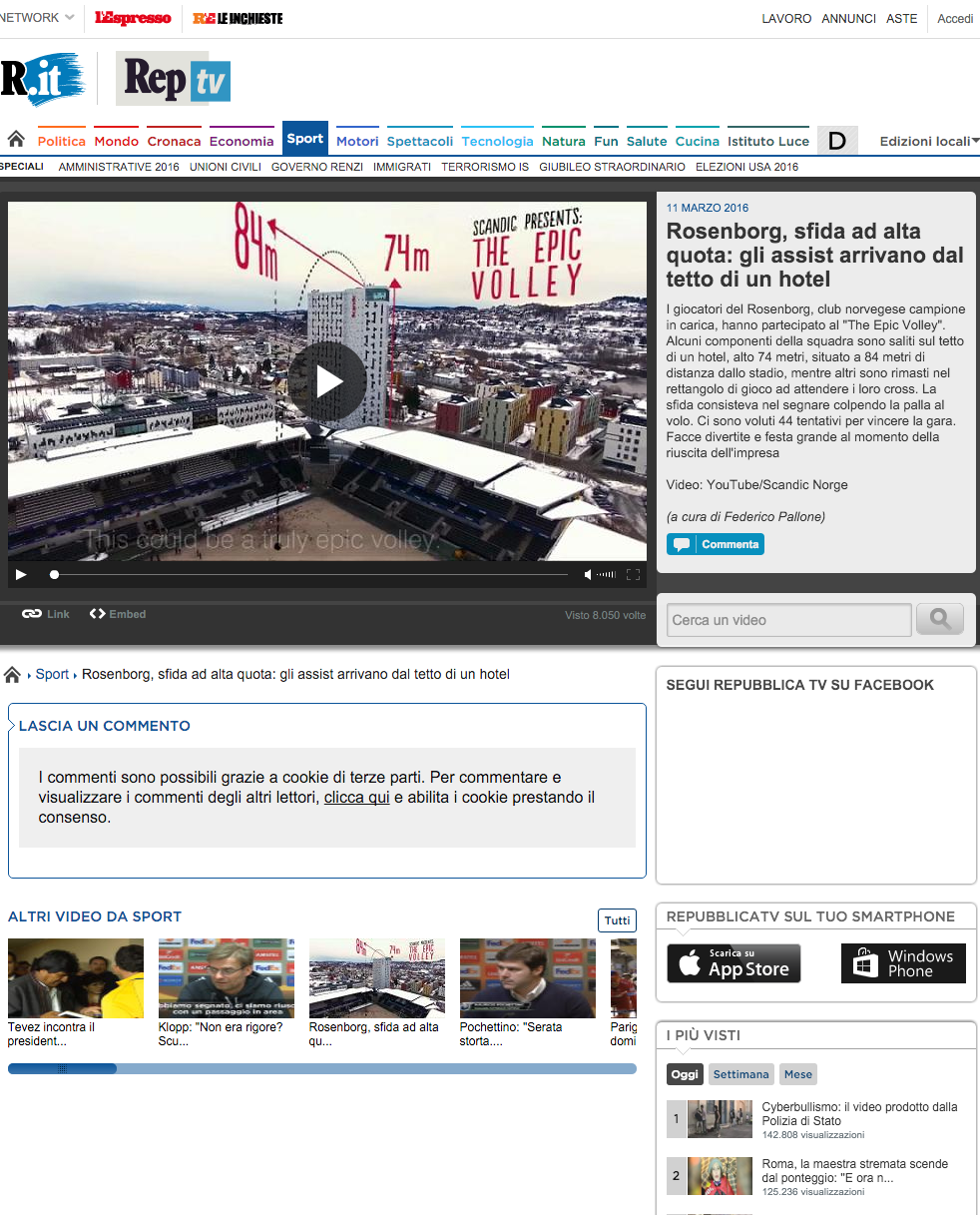Open Terrorismo IS special

point(485,167)
